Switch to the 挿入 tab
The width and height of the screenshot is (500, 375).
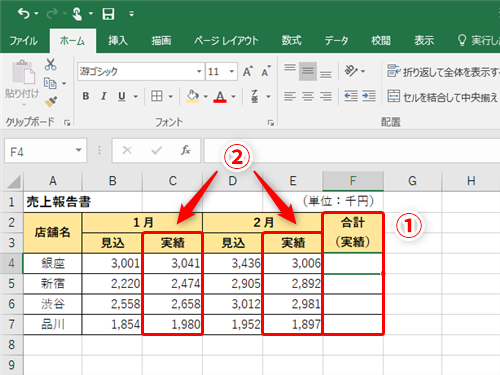(118, 41)
